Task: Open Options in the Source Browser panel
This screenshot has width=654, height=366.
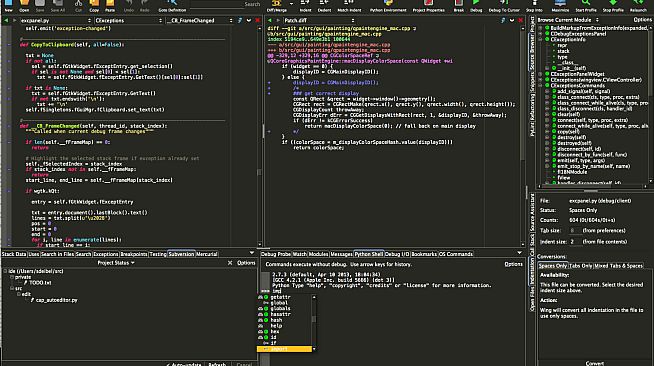Action: click(x=642, y=20)
